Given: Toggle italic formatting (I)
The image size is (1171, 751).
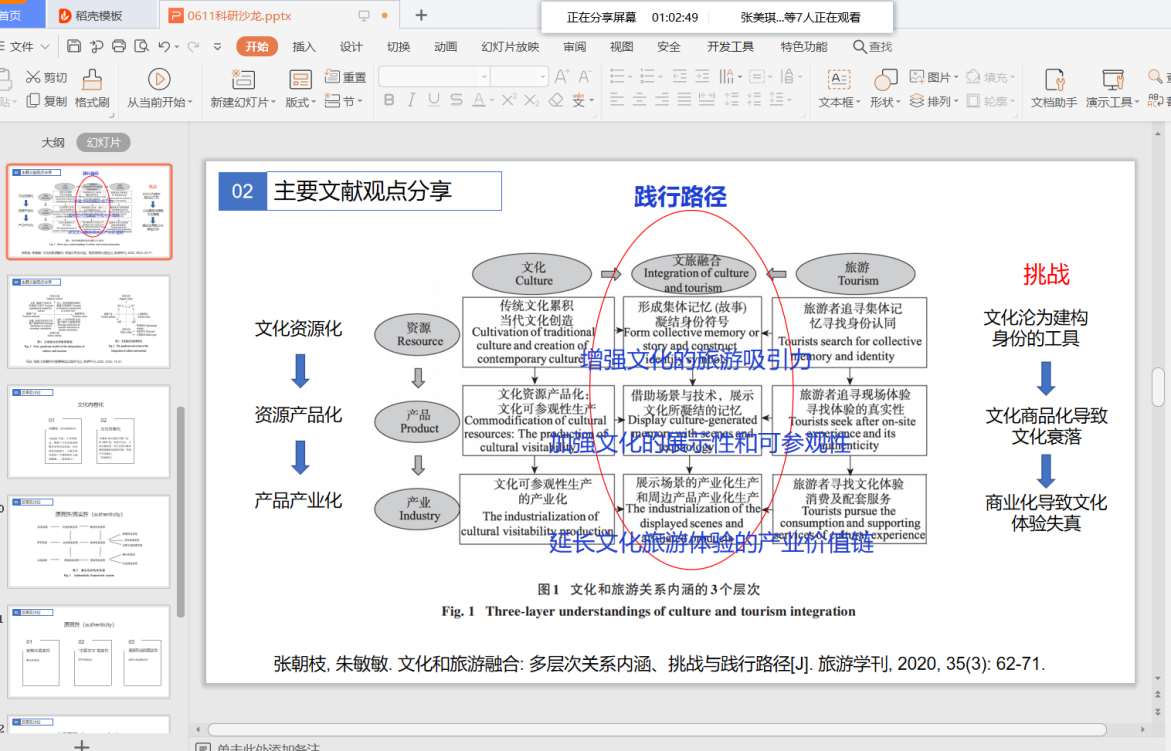Looking at the screenshot, I should point(411,100).
